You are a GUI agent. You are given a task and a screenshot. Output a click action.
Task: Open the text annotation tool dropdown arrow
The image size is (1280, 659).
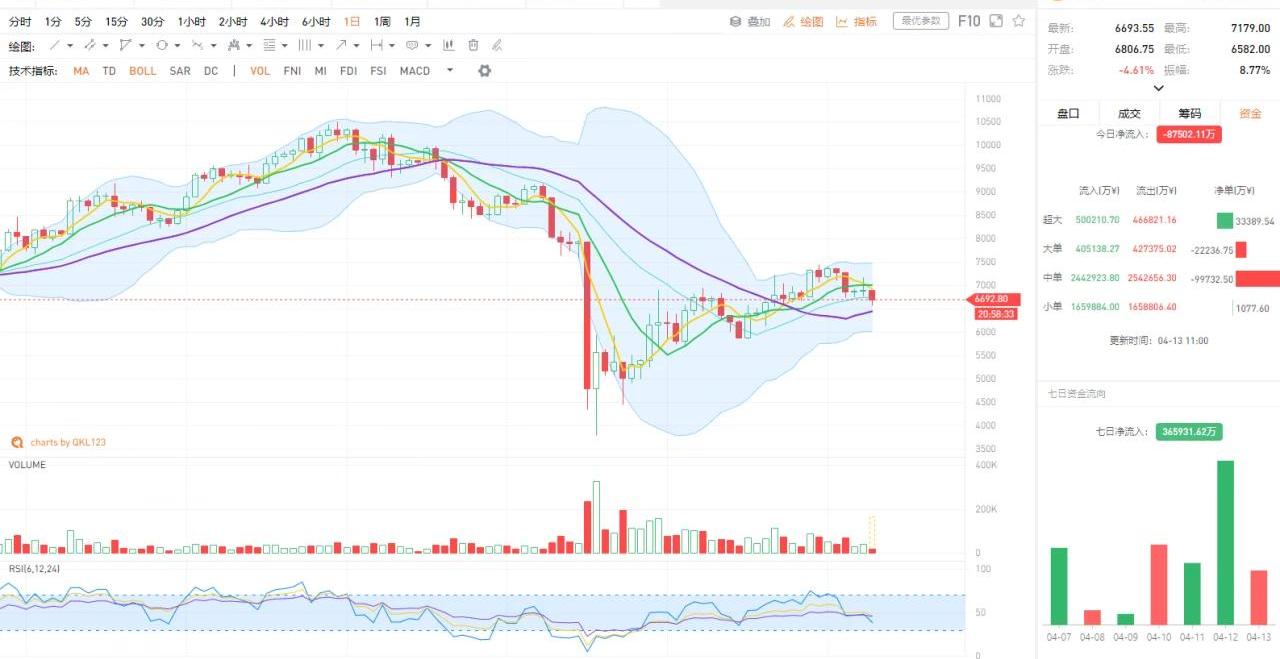(428, 45)
